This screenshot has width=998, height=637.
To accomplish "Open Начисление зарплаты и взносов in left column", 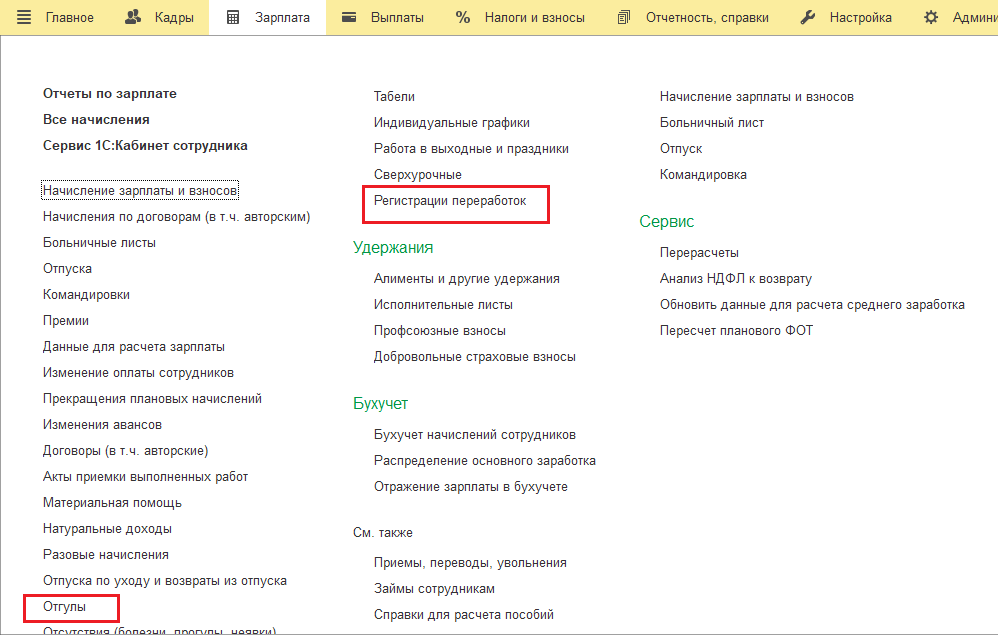I will [x=139, y=190].
